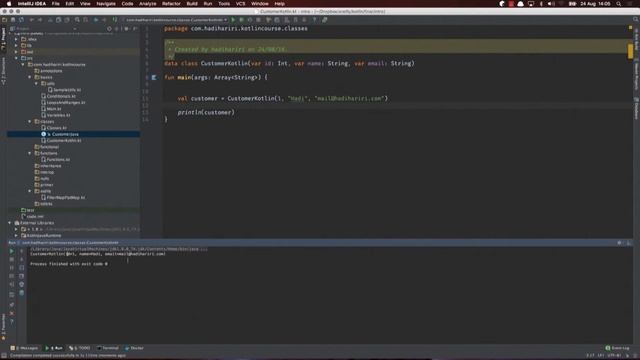Viewport: 640px width, 360px height.
Task: Click the Stop icon in Run panel
Action: click(11, 259)
